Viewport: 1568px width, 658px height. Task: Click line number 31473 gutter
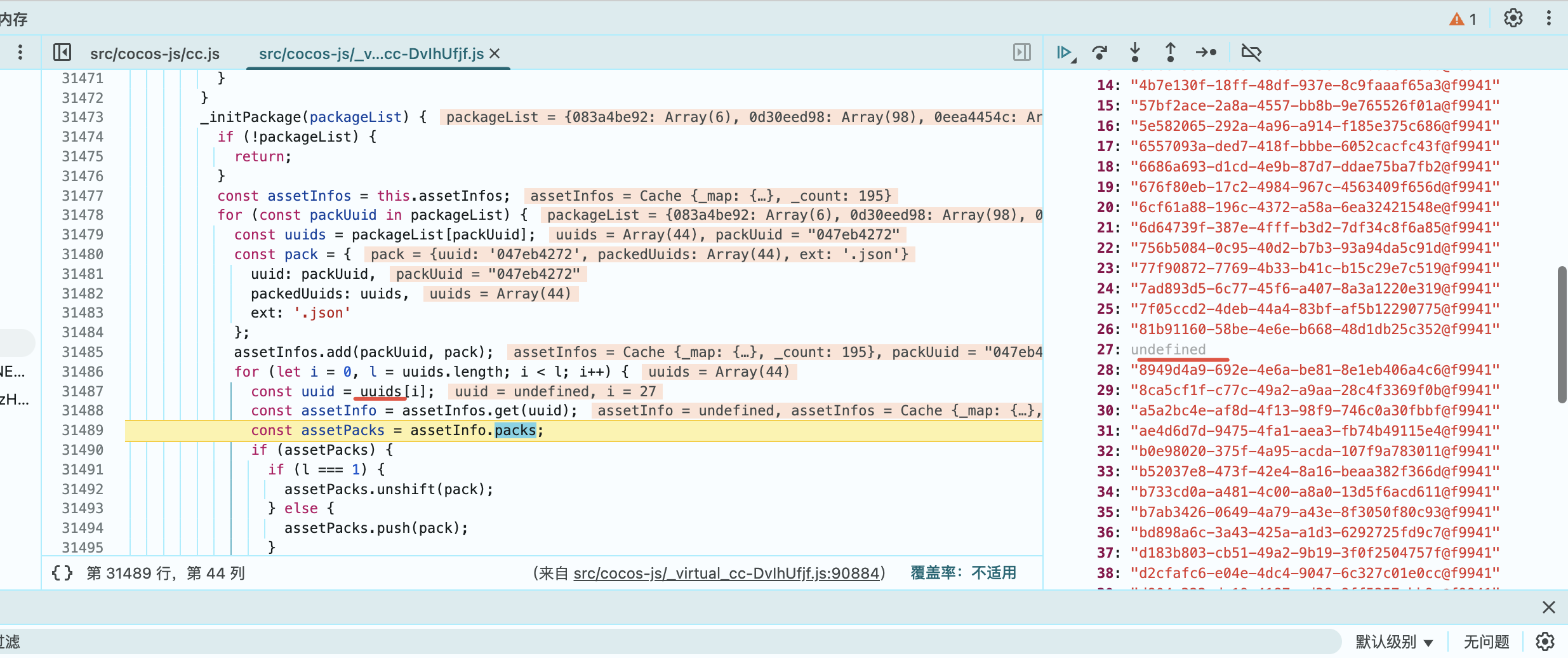click(x=83, y=117)
